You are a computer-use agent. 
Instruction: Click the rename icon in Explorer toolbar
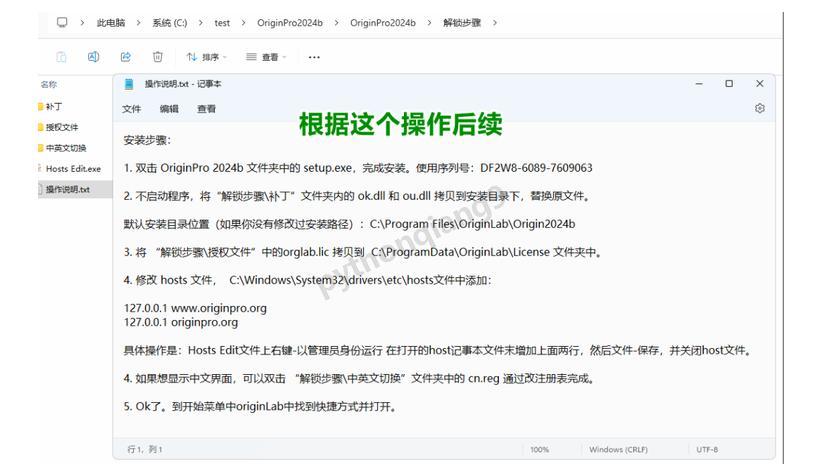coord(93,57)
